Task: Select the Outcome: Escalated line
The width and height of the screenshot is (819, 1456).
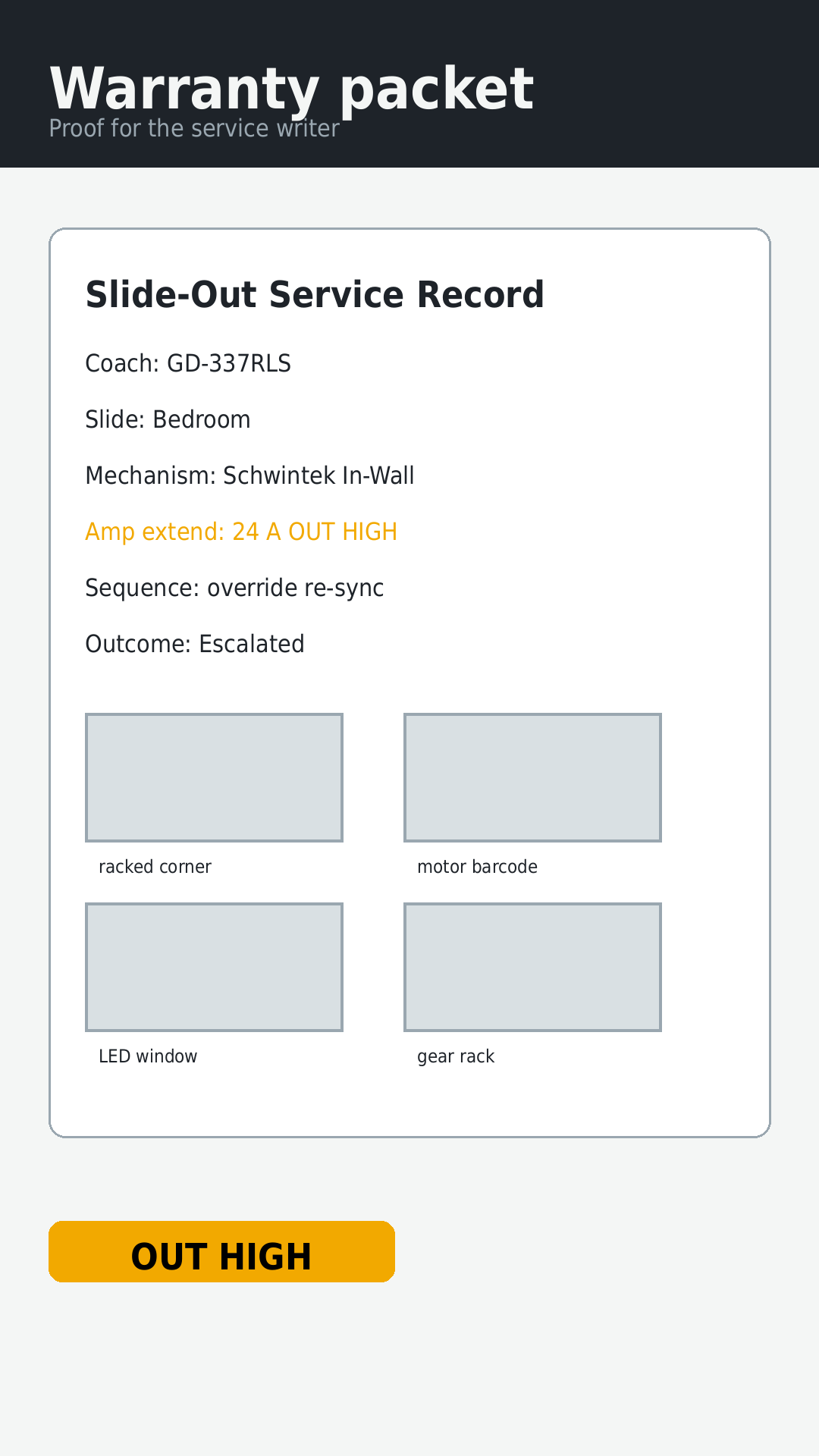Action: point(195,644)
